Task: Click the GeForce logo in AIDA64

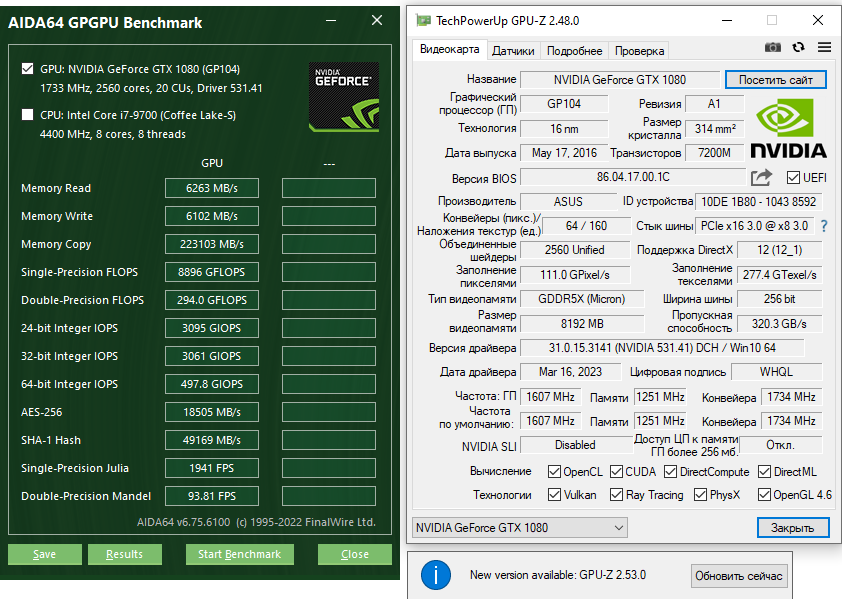Action: tap(344, 97)
